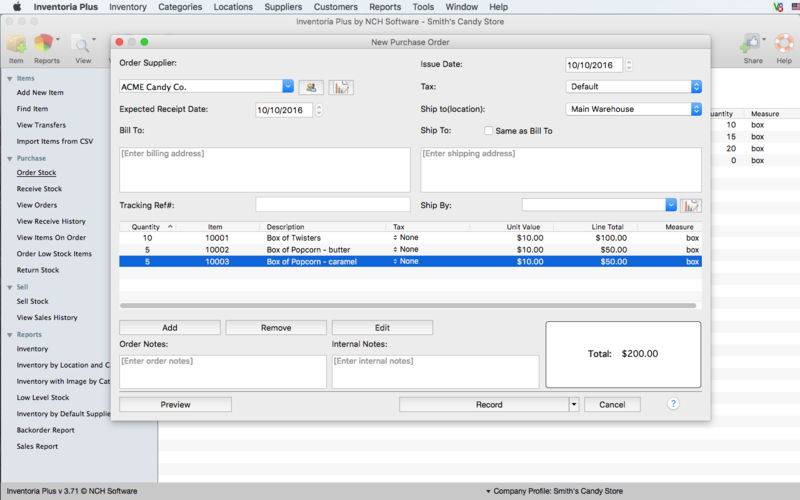Collapse the Items section in sidebar
This screenshot has width=800, height=500.
click(x=10, y=79)
